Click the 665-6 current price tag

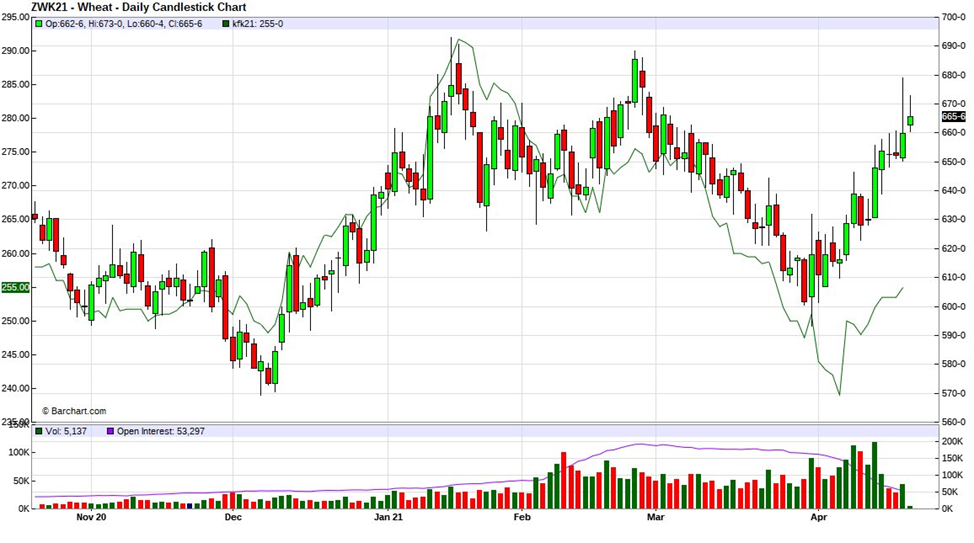pyautogui.click(x=953, y=117)
